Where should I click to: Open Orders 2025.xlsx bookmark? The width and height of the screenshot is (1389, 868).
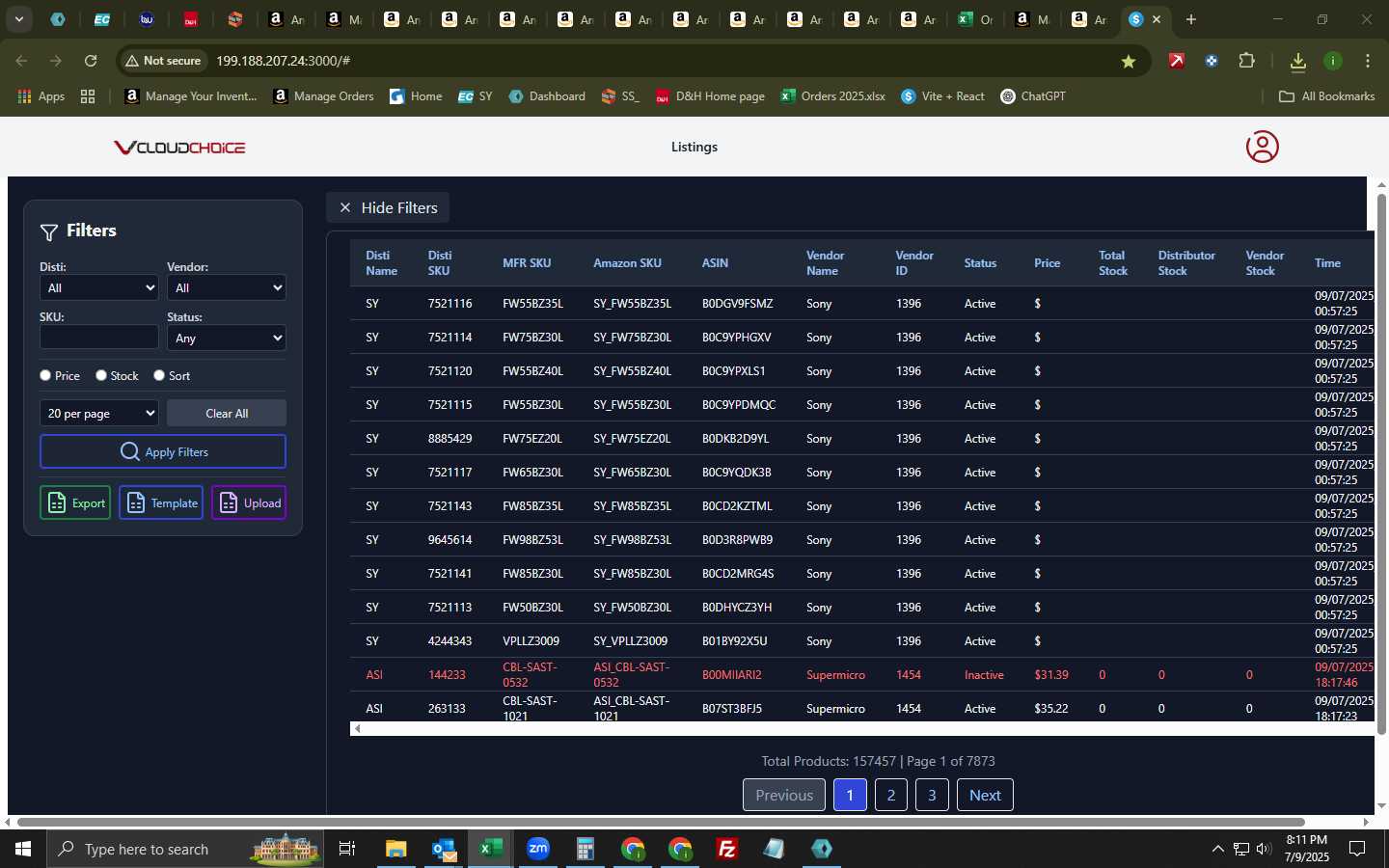click(x=833, y=96)
